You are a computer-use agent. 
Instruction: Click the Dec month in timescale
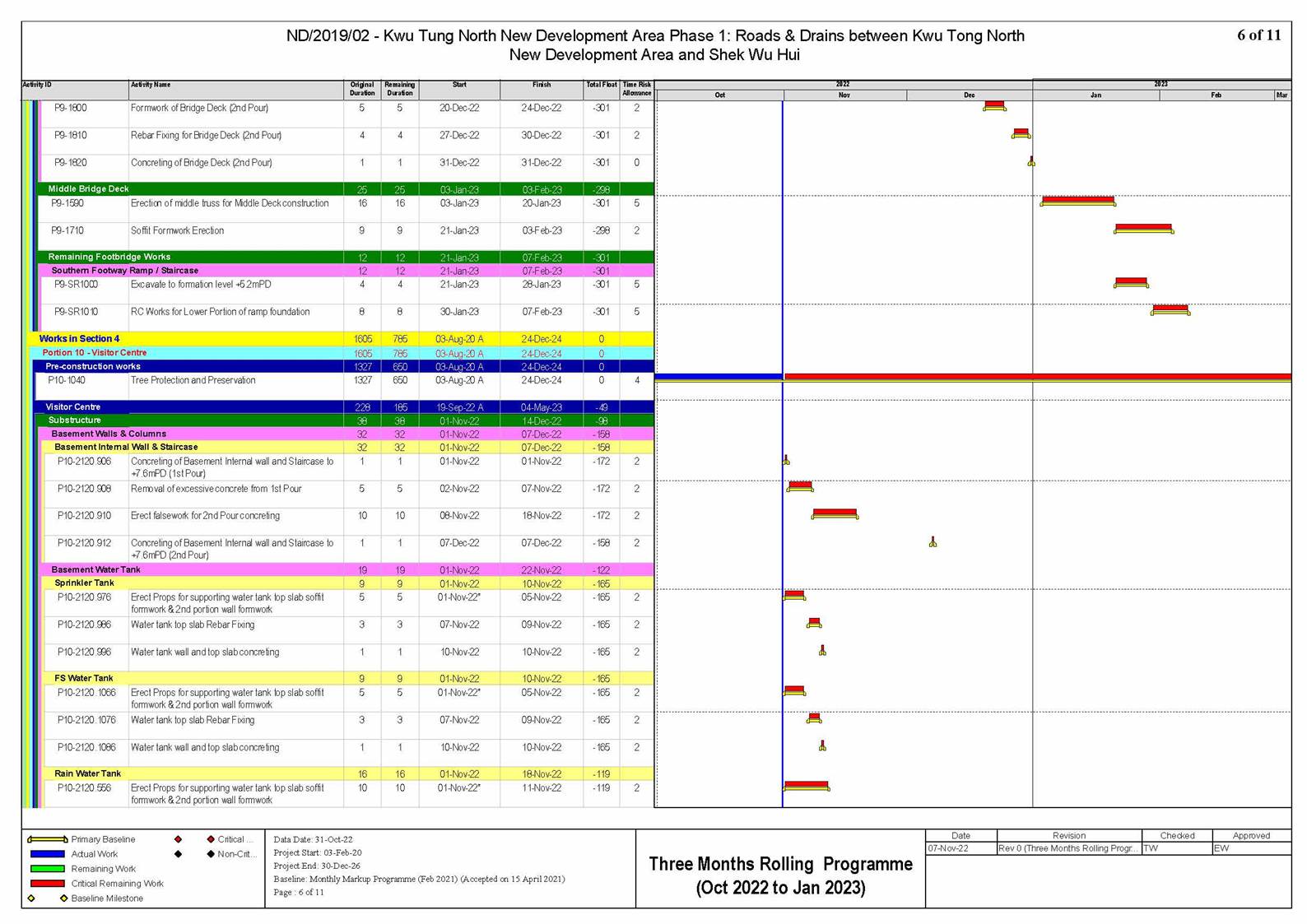point(970,95)
